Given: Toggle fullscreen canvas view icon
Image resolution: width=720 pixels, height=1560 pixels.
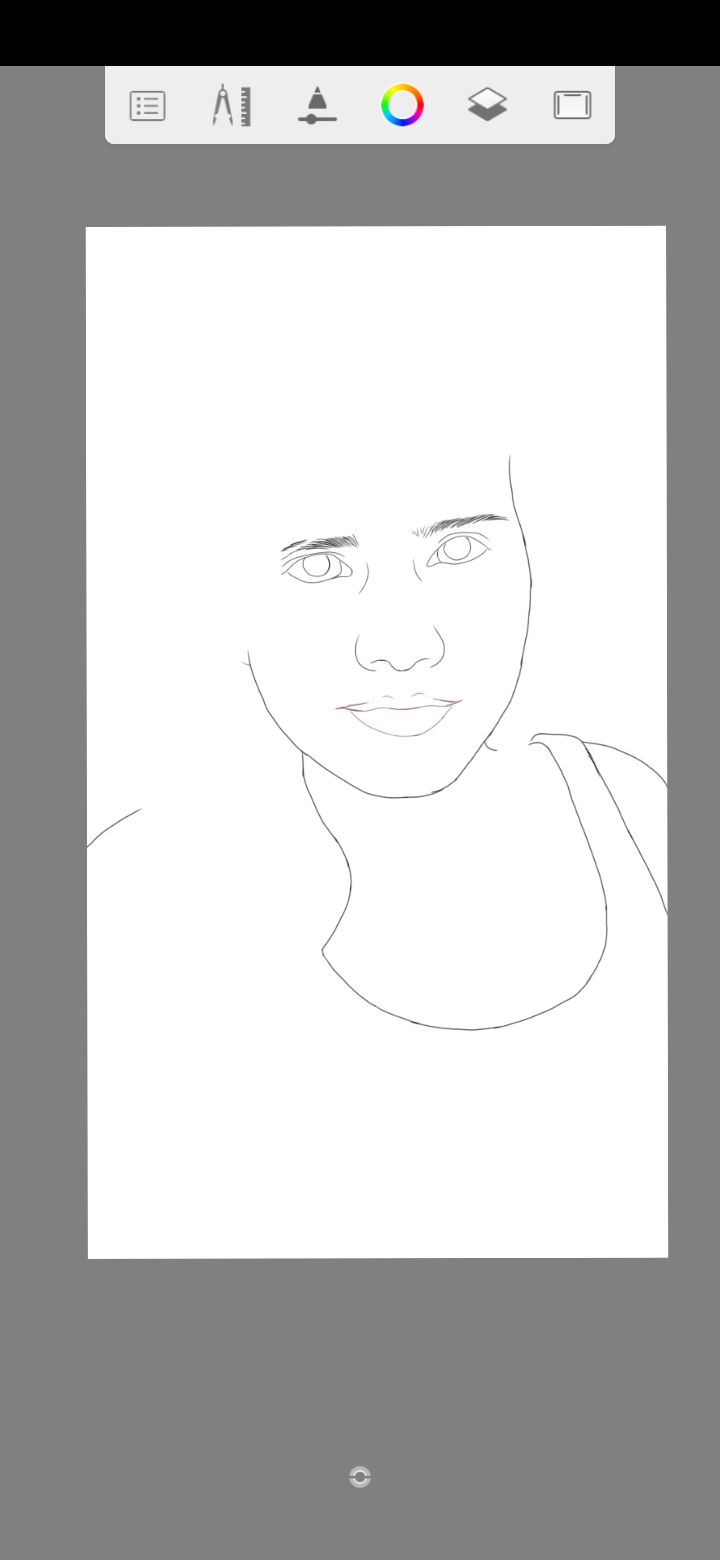Looking at the screenshot, I should click(x=573, y=105).
